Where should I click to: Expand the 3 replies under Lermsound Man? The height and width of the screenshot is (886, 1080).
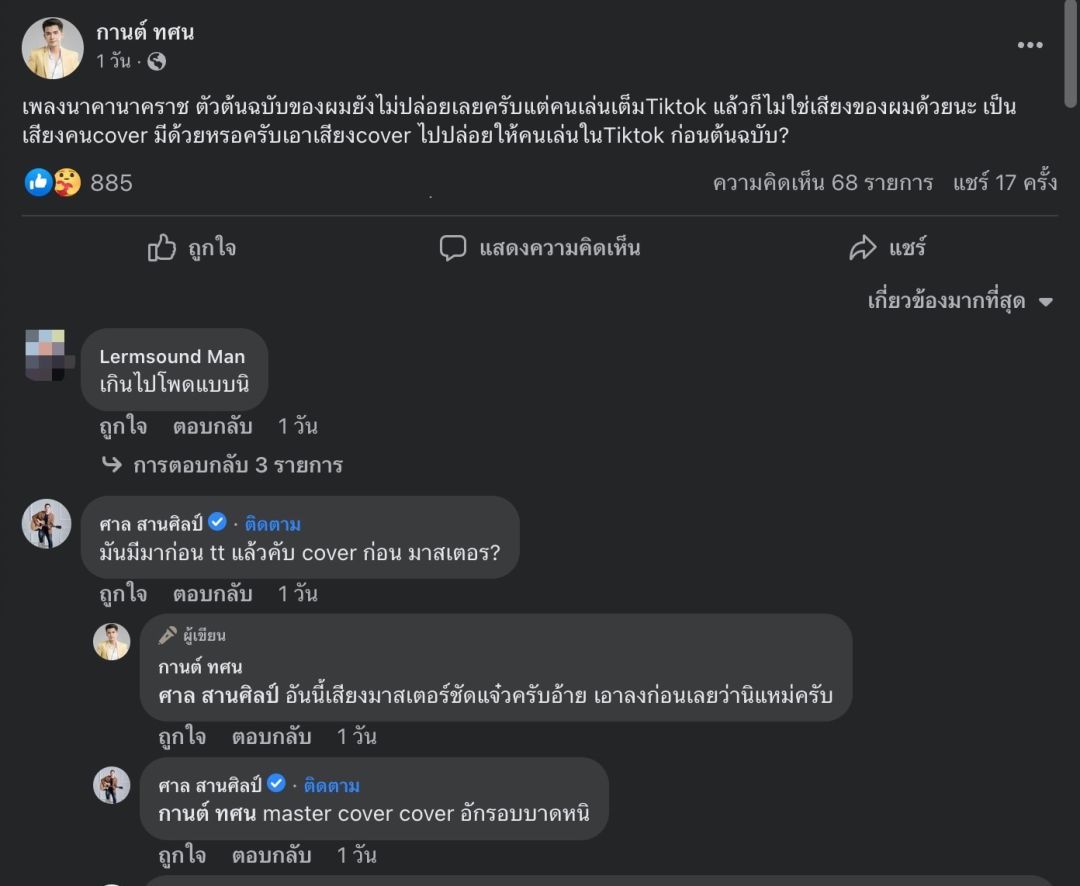pyautogui.click(x=237, y=465)
